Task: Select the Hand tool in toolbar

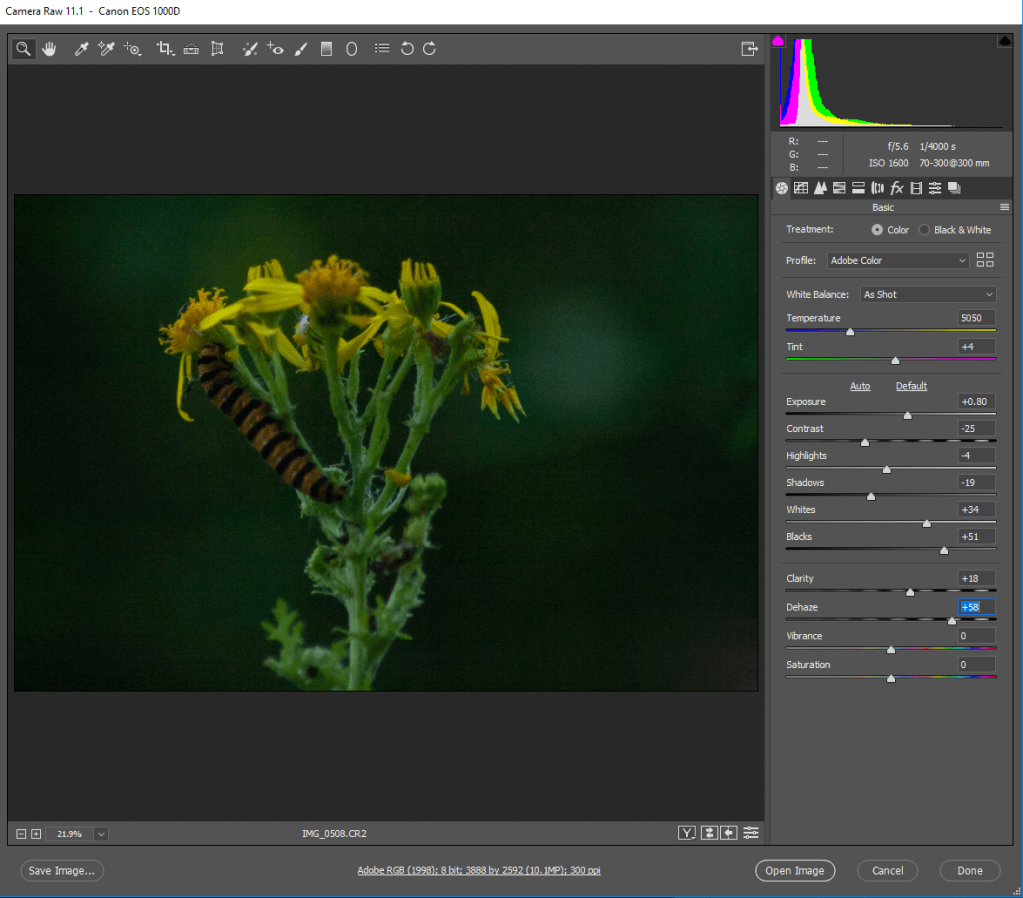Action: coord(48,48)
